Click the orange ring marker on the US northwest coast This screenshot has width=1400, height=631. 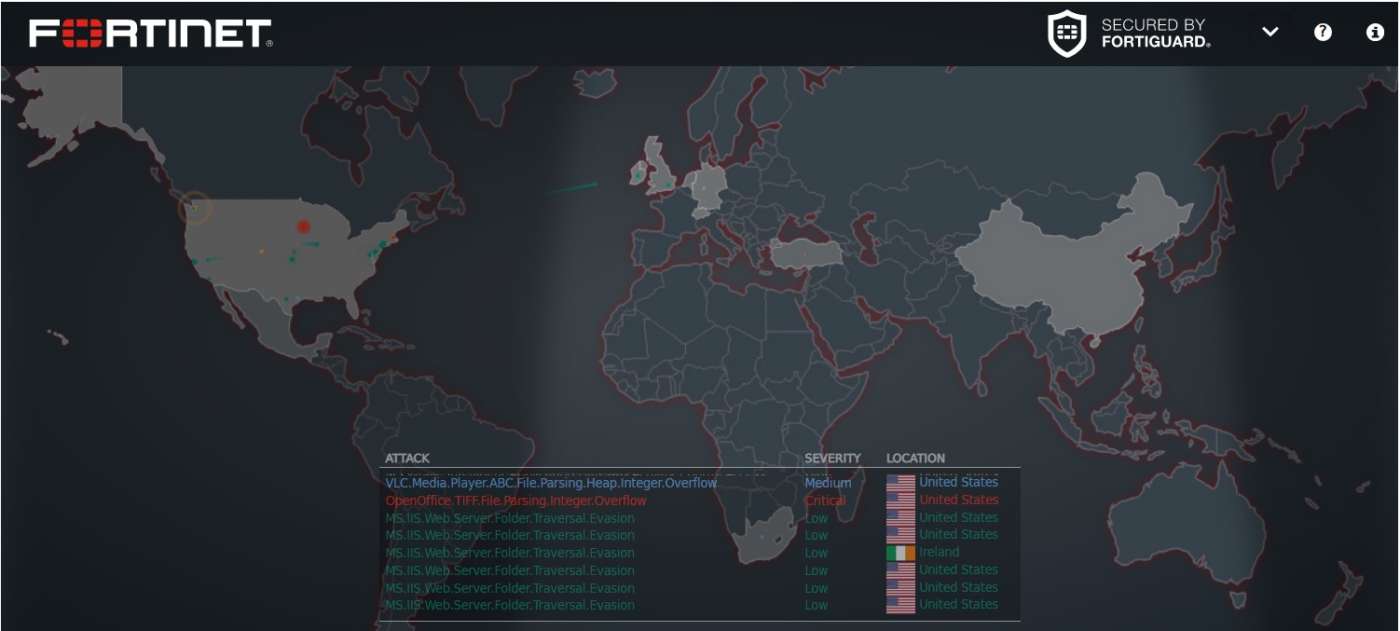pyautogui.click(x=195, y=208)
